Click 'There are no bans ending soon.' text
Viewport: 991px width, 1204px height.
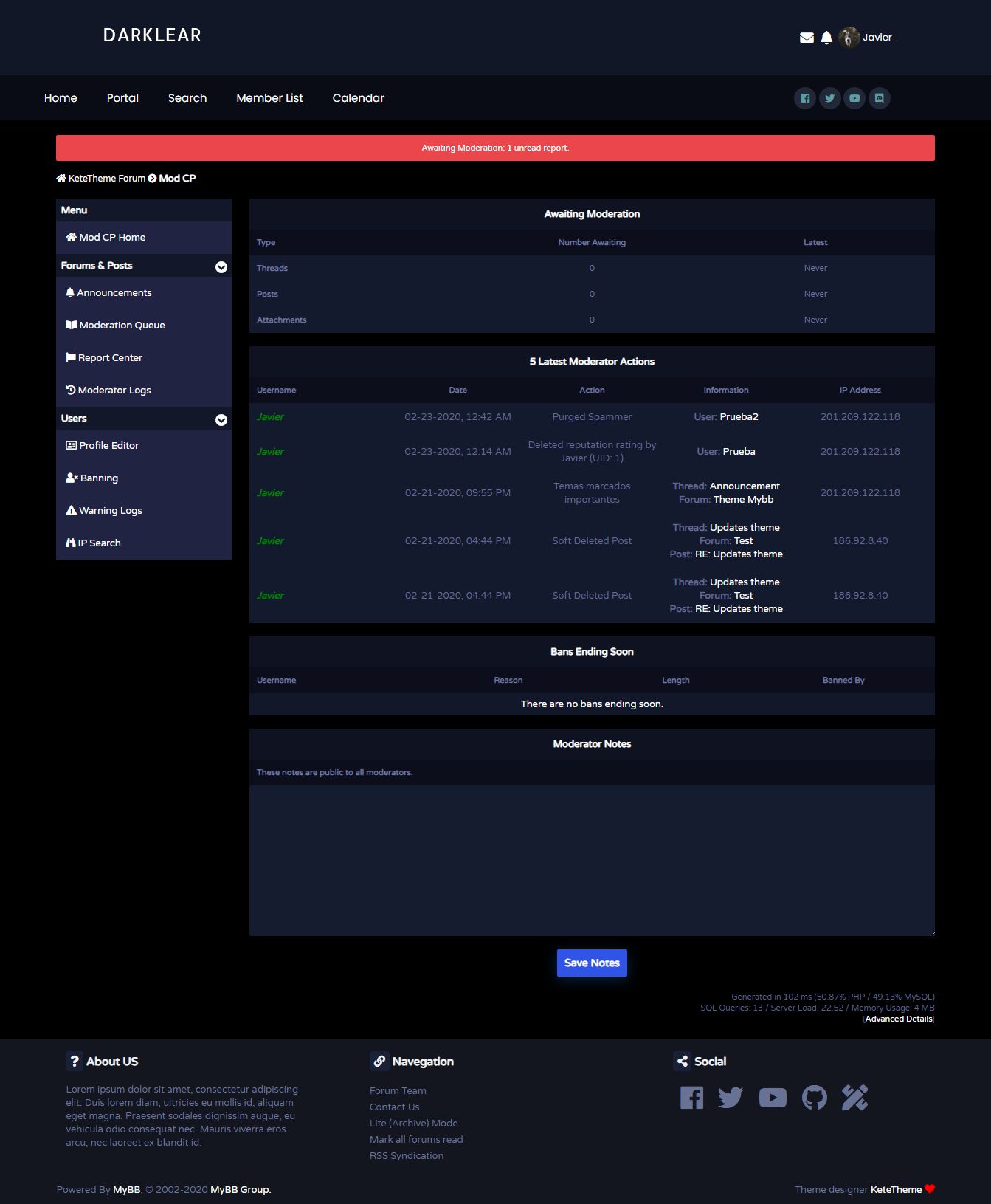coord(592,704)
